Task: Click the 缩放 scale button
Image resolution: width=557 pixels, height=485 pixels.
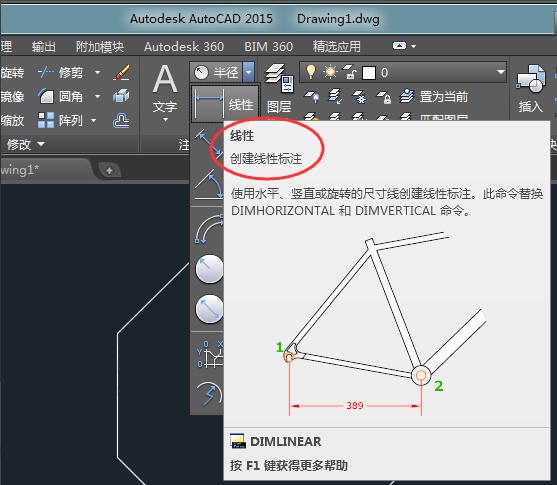Action: pyautogui.click(x=12, y=120)
